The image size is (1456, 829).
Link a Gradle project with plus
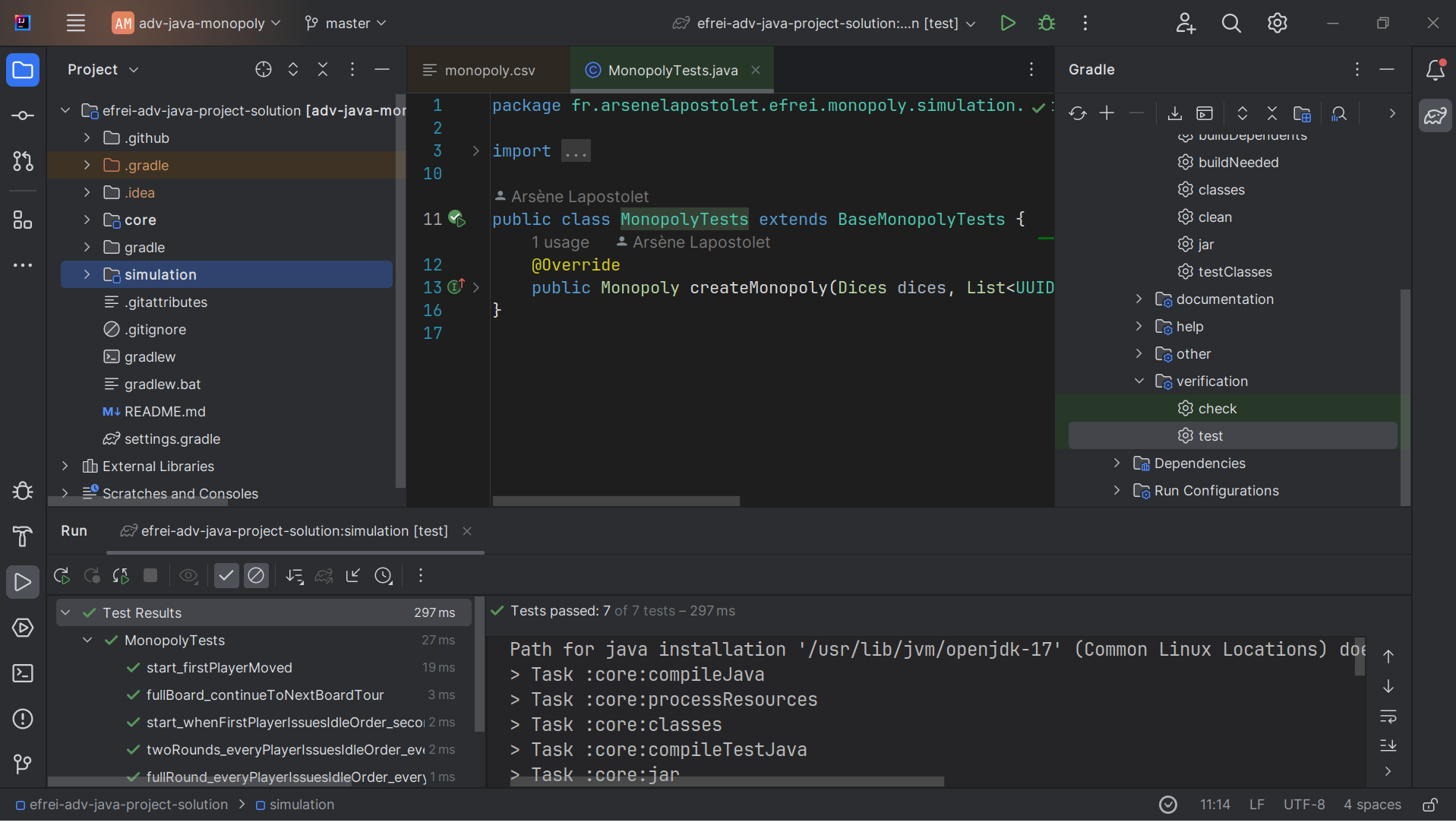pos(1107,113)
